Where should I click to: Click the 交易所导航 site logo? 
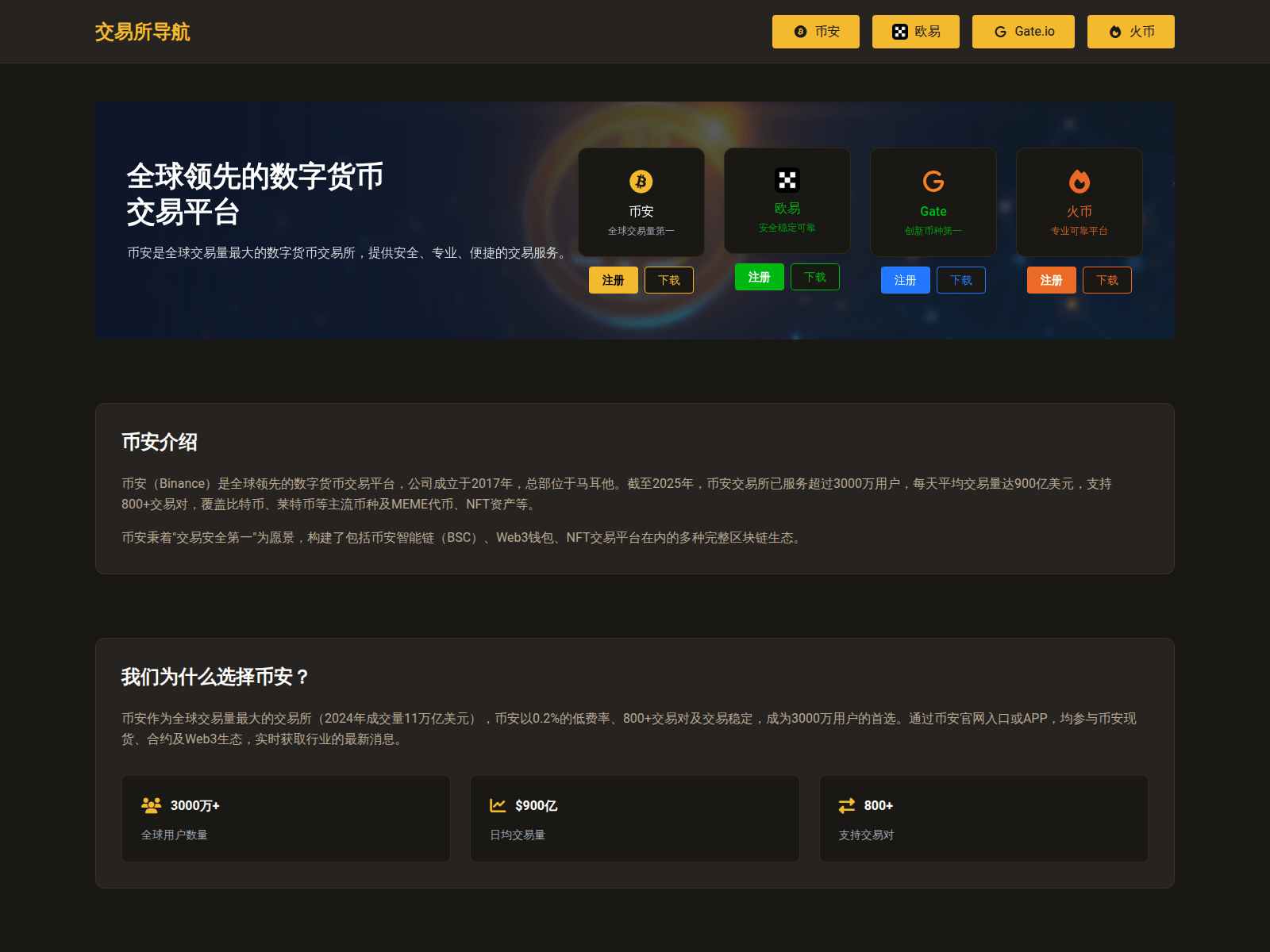[x=142, y=32]
